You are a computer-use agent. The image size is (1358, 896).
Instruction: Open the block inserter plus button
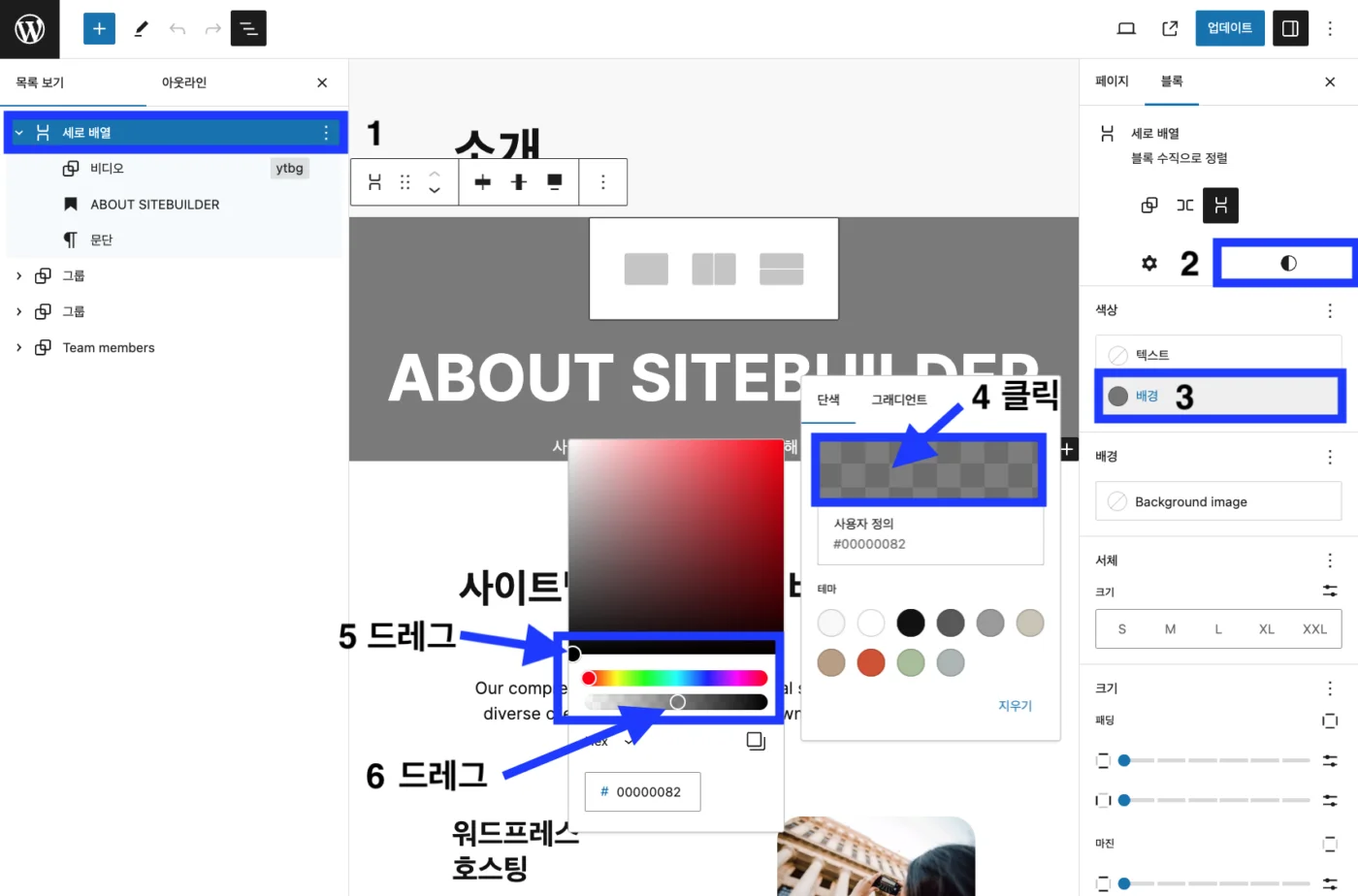tap(99, 29)
